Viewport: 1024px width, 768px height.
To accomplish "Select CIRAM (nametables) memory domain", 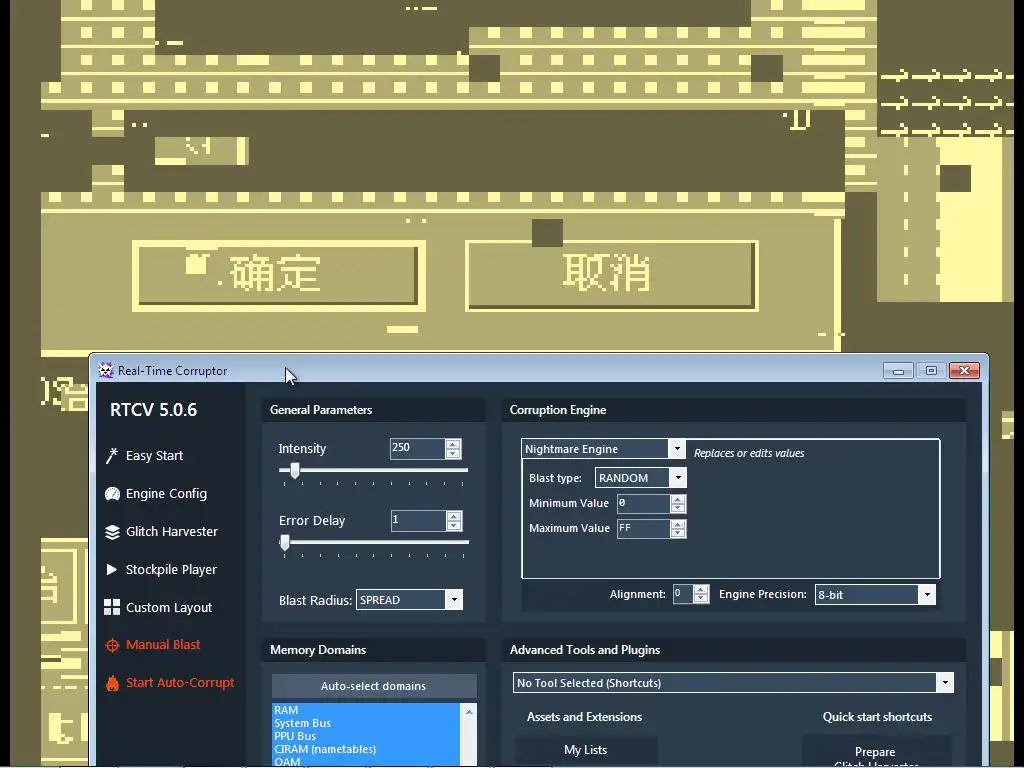I will point(366,749).
